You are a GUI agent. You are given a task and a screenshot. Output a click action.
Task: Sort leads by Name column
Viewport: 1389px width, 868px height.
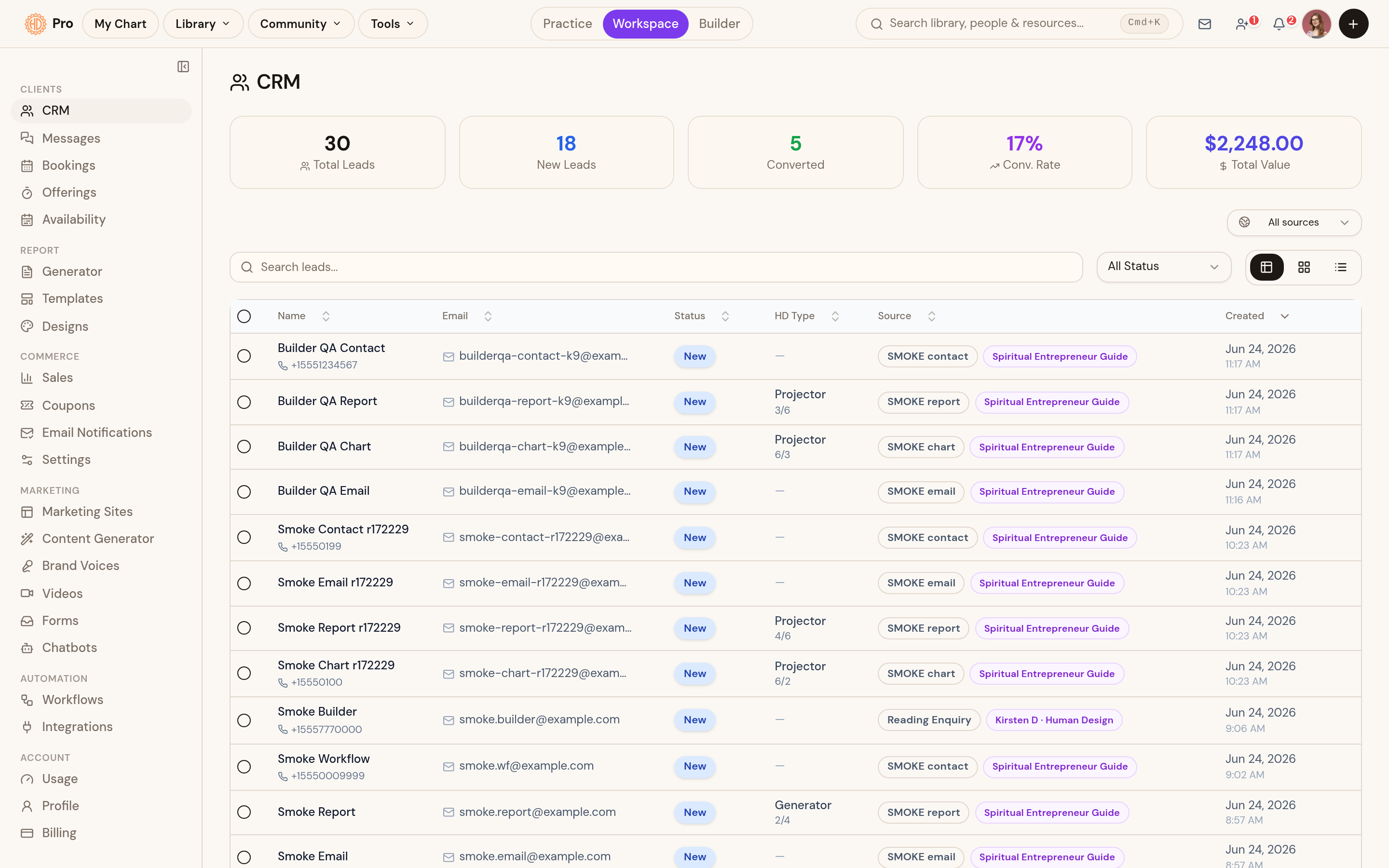point(304,316)
